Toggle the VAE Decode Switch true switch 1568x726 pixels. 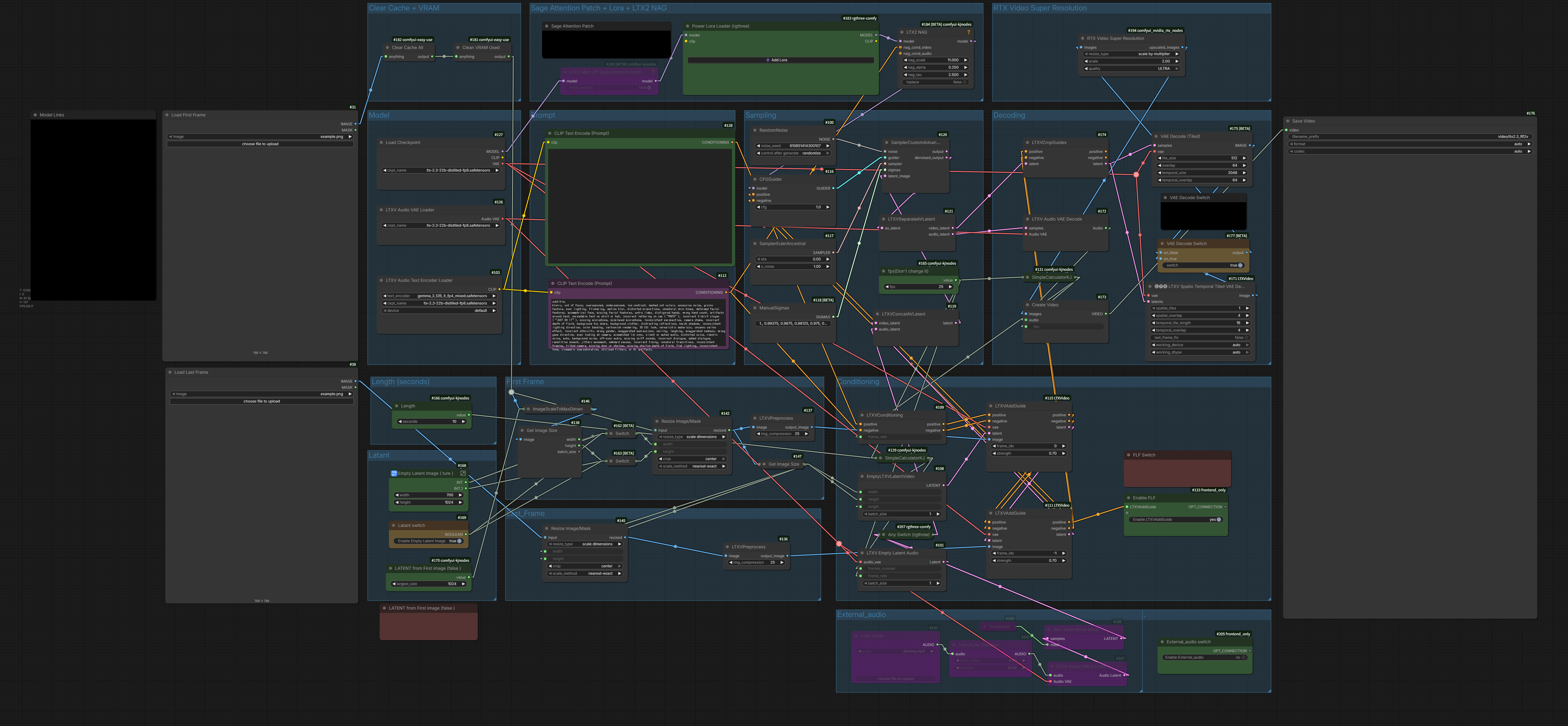click(1203, 266)
